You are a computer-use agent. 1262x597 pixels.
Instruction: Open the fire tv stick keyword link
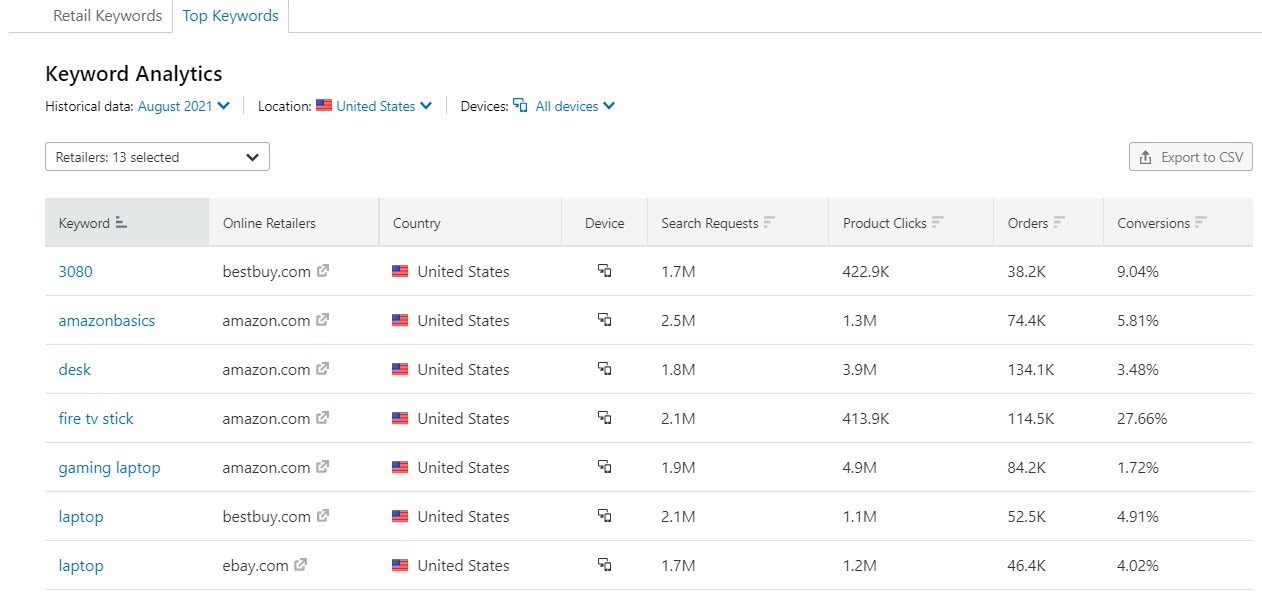[x=96, y=418]
